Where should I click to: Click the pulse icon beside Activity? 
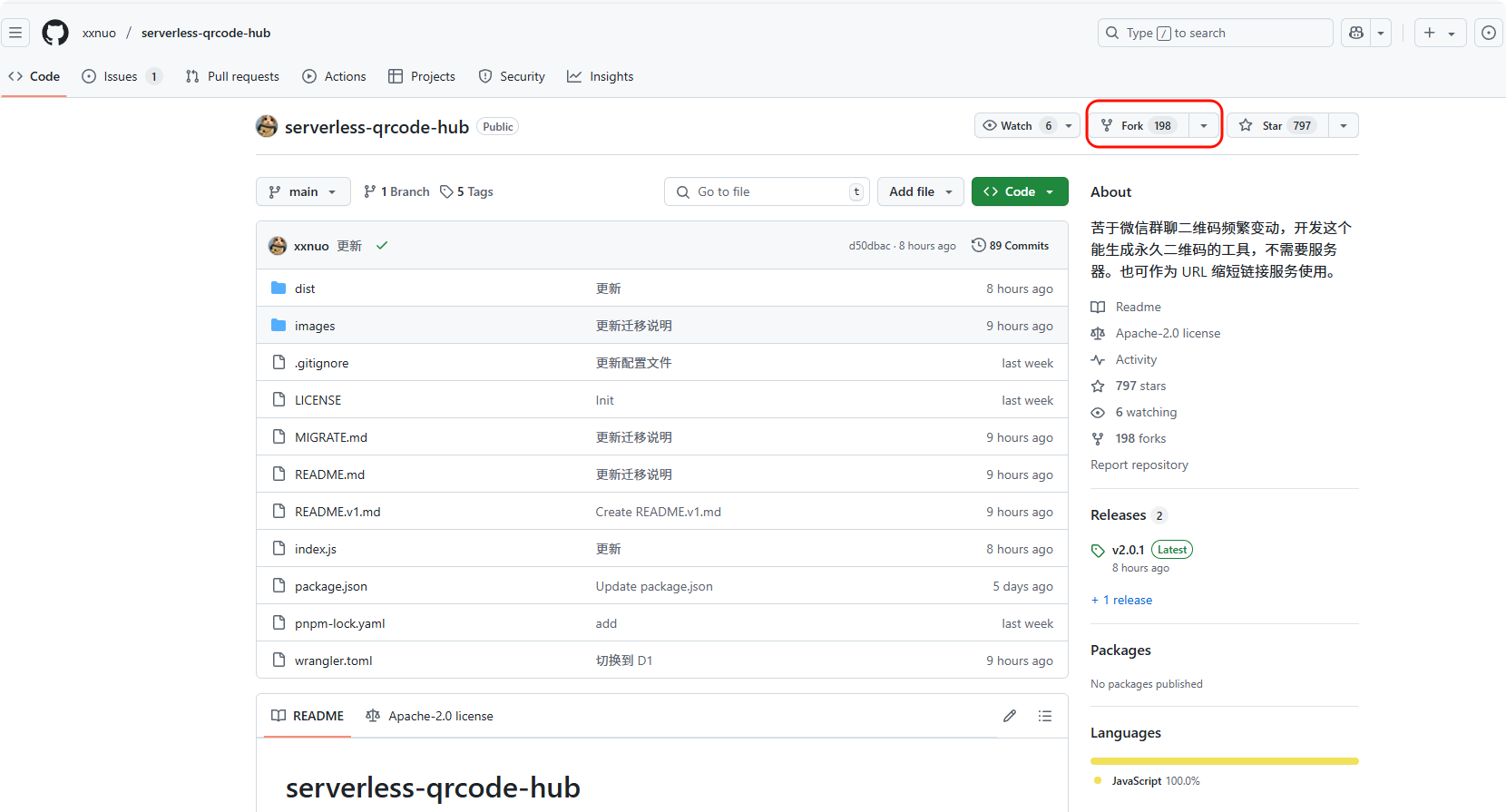click(x=1098, y=359)
